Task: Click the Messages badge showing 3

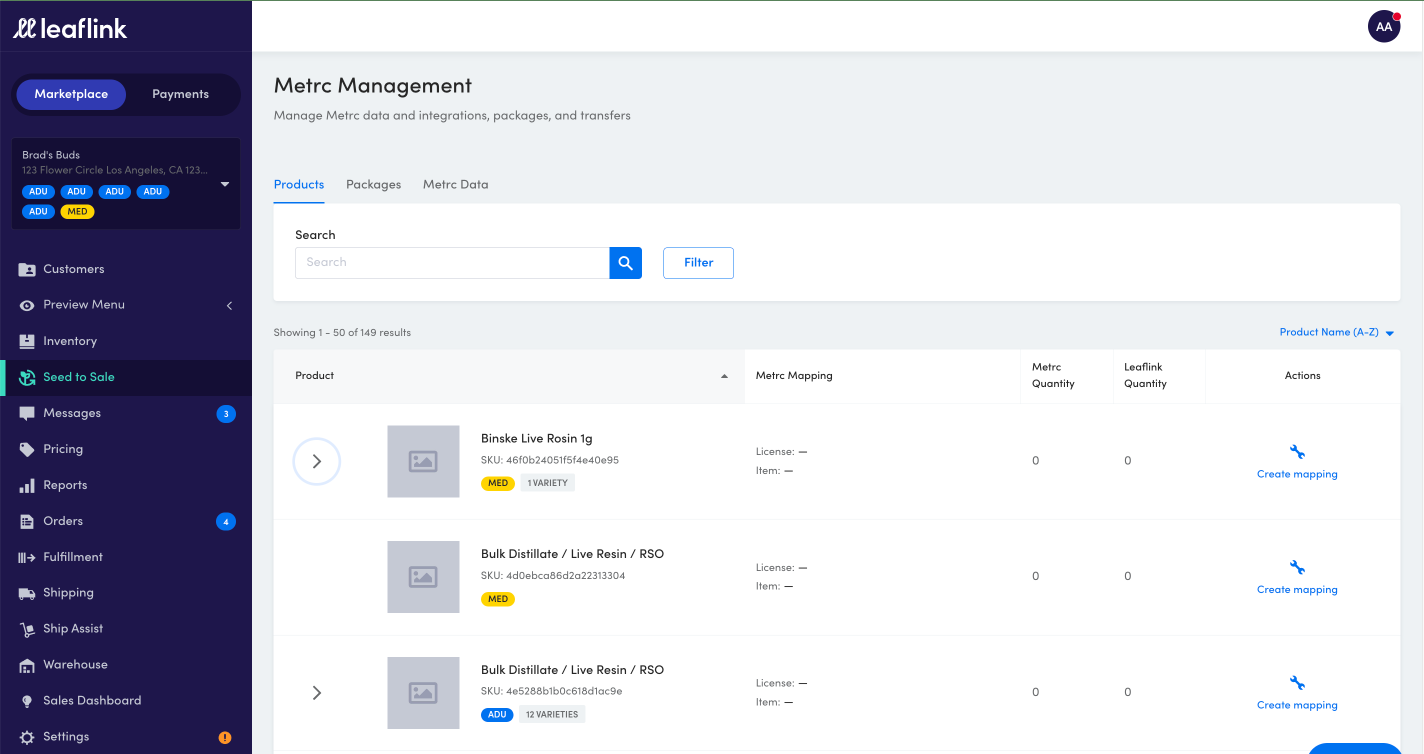Action: coord(226,413)
